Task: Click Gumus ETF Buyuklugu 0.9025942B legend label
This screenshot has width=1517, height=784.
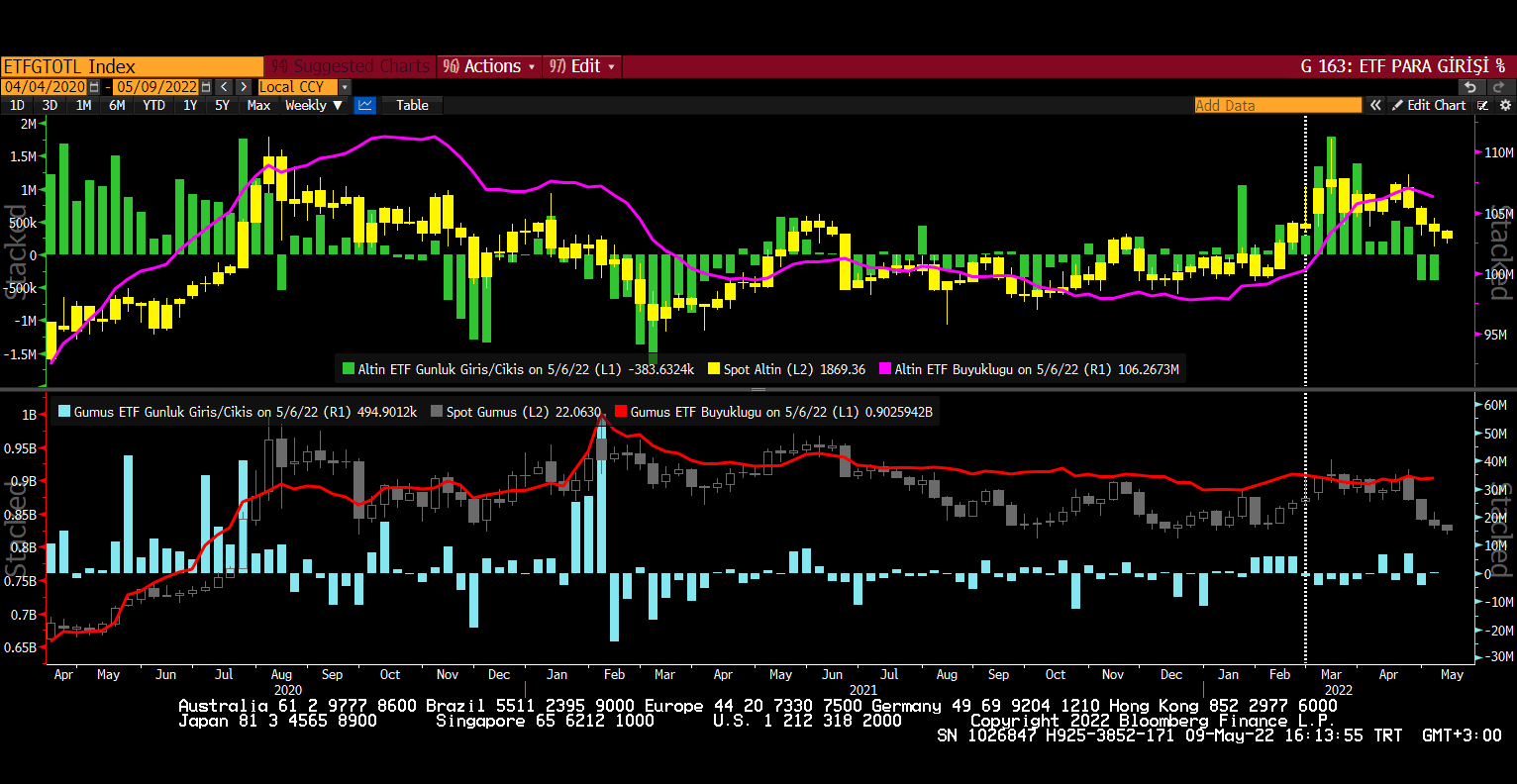Action: (781, 412)
